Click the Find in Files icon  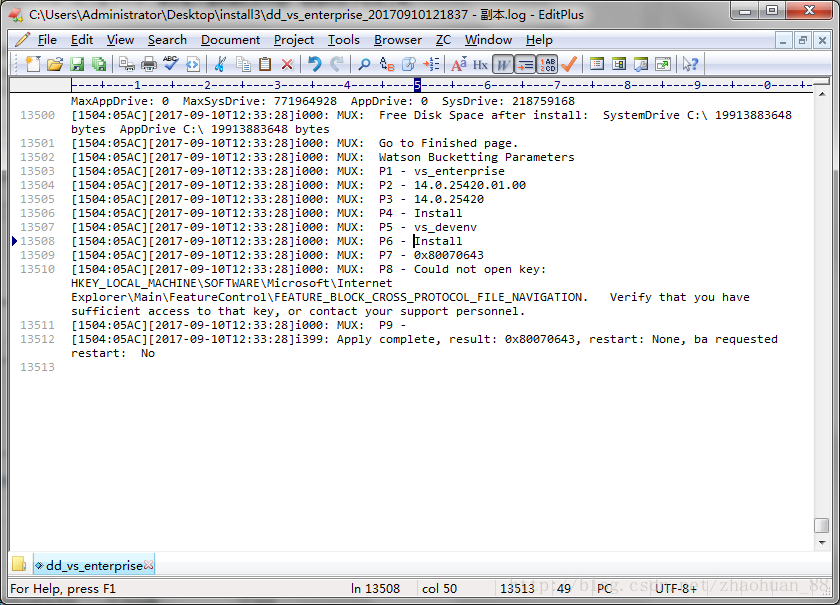409,64
